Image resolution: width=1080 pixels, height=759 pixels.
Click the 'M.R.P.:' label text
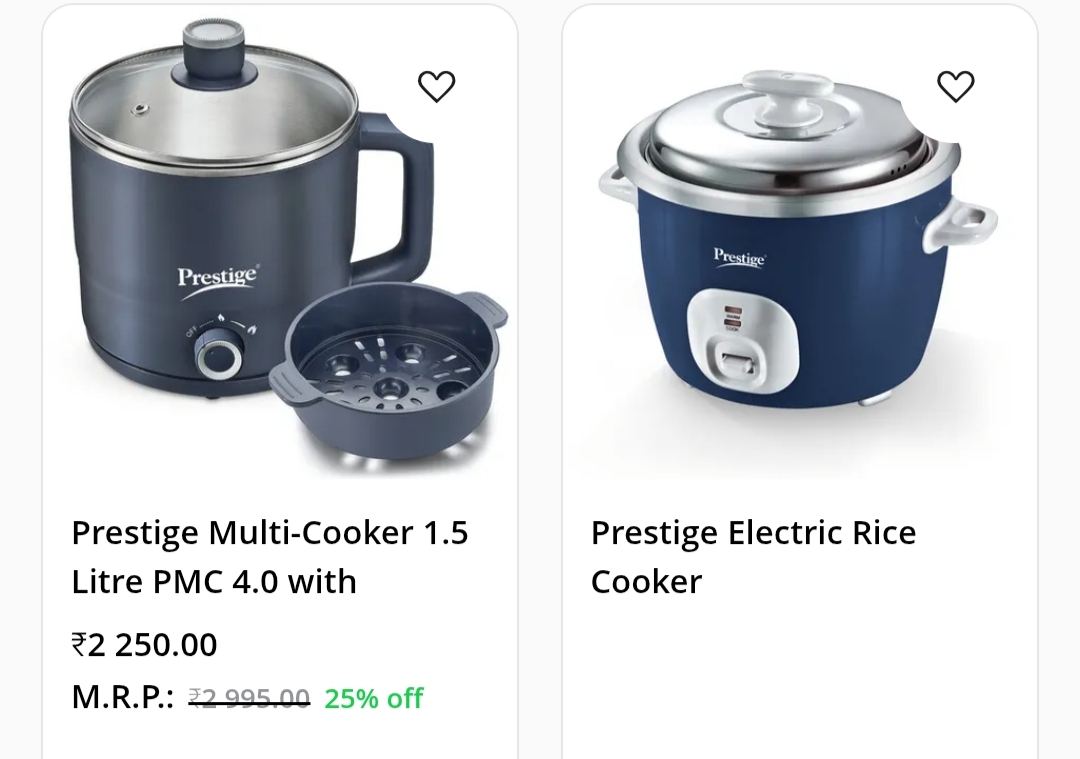click(x=123, y=698)
